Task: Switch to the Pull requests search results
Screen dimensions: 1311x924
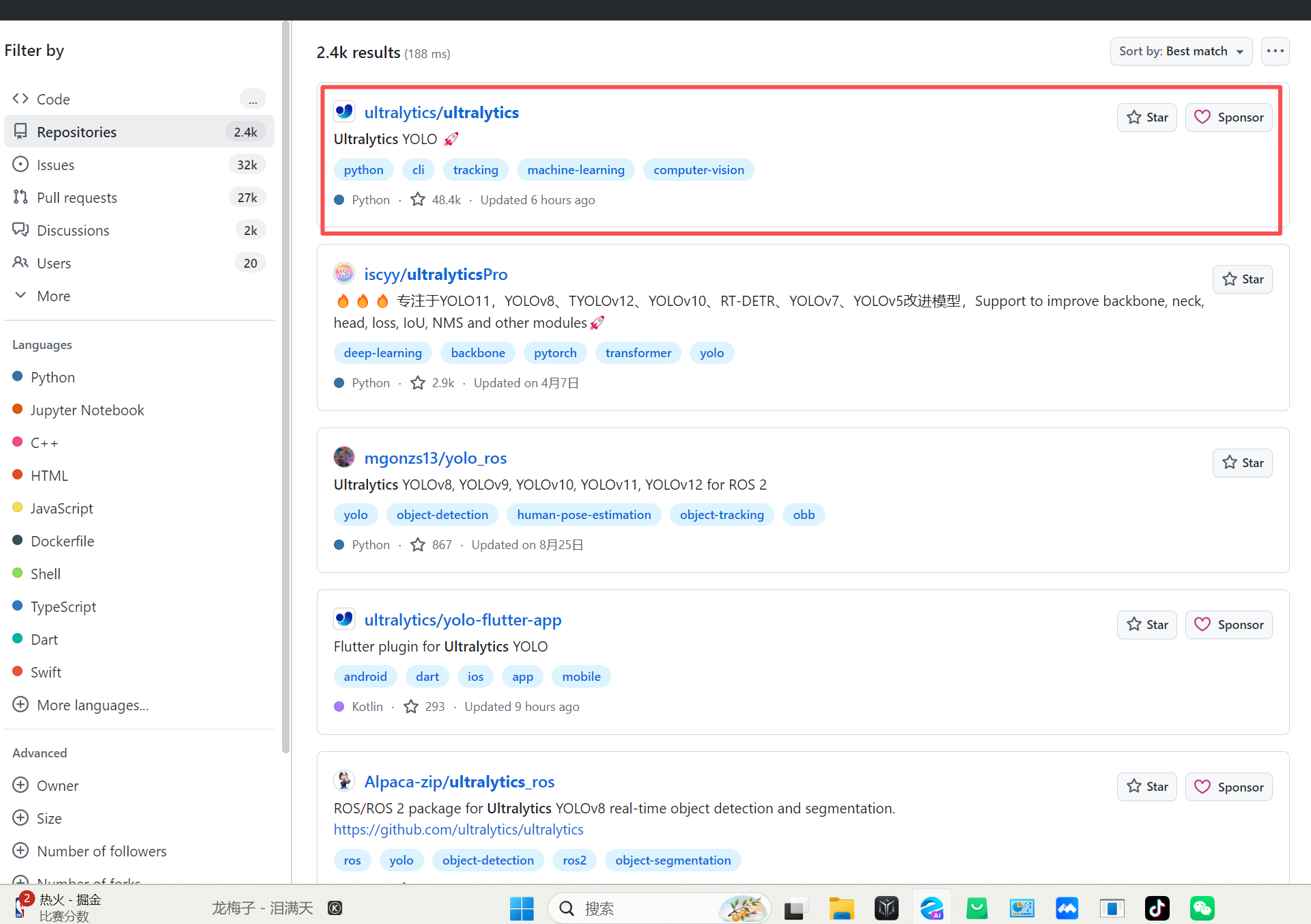Action: coord(77,197)
